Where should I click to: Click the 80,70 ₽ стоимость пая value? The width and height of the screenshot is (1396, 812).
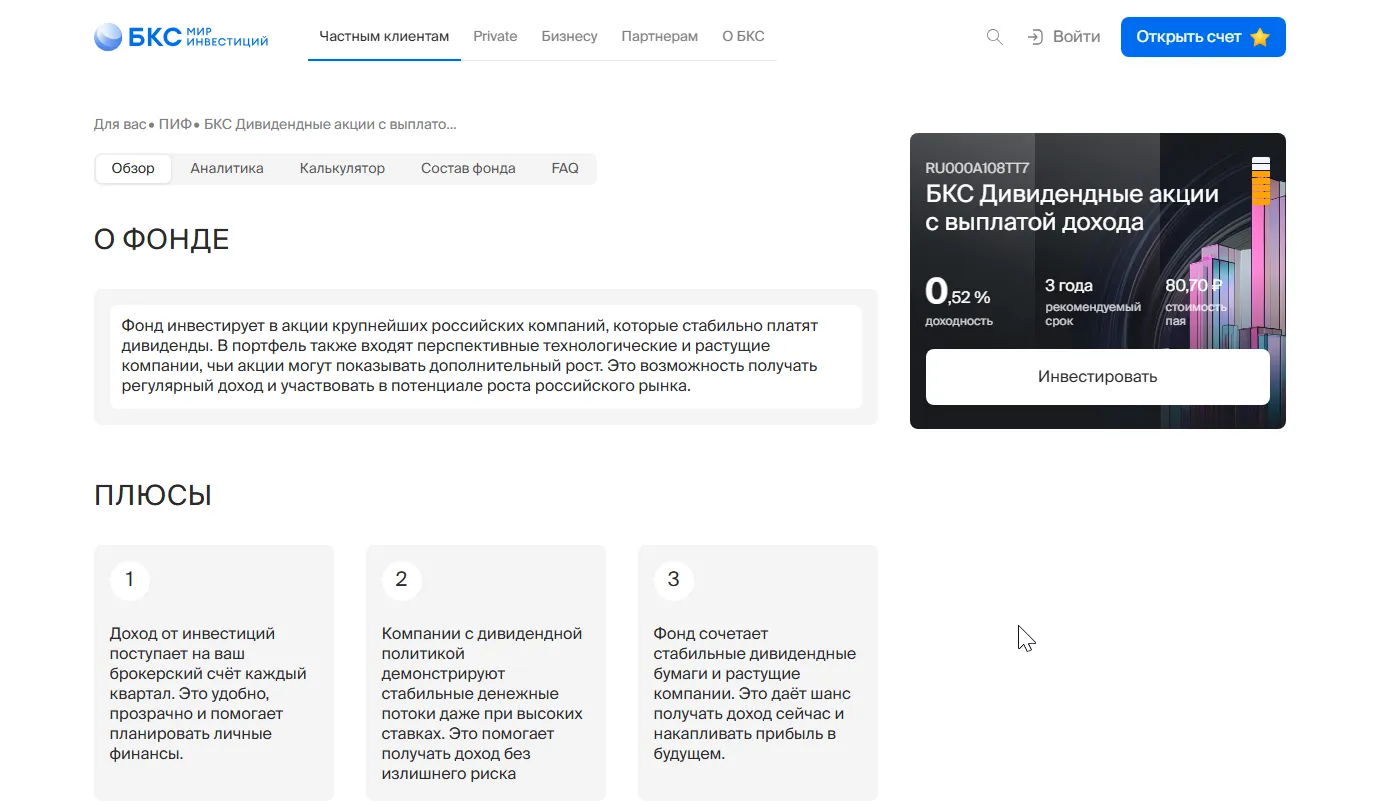1196,303
